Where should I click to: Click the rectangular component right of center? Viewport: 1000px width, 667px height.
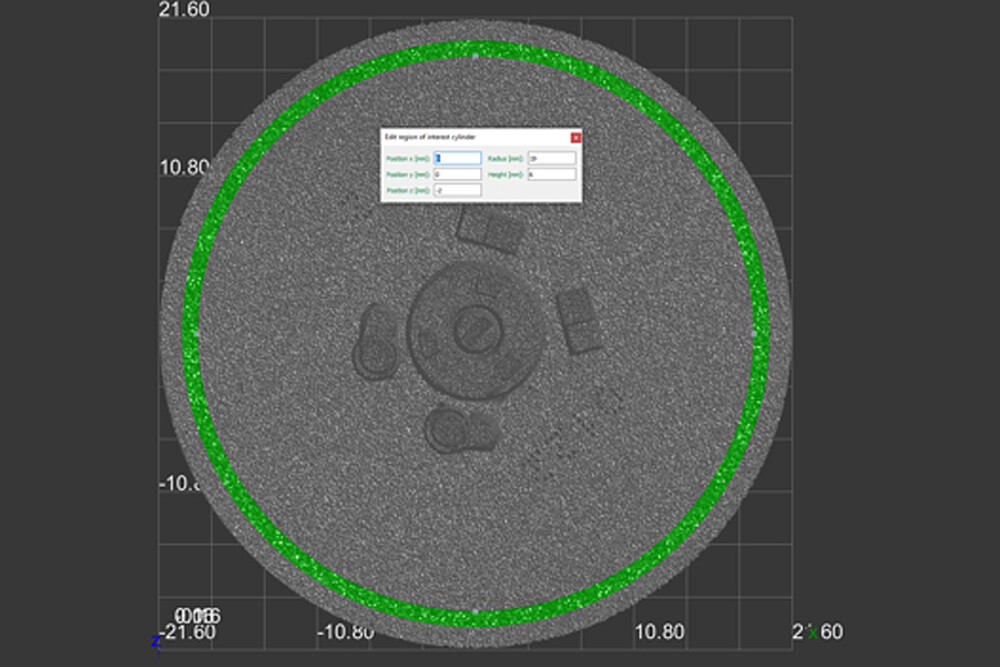pos(579,321)
